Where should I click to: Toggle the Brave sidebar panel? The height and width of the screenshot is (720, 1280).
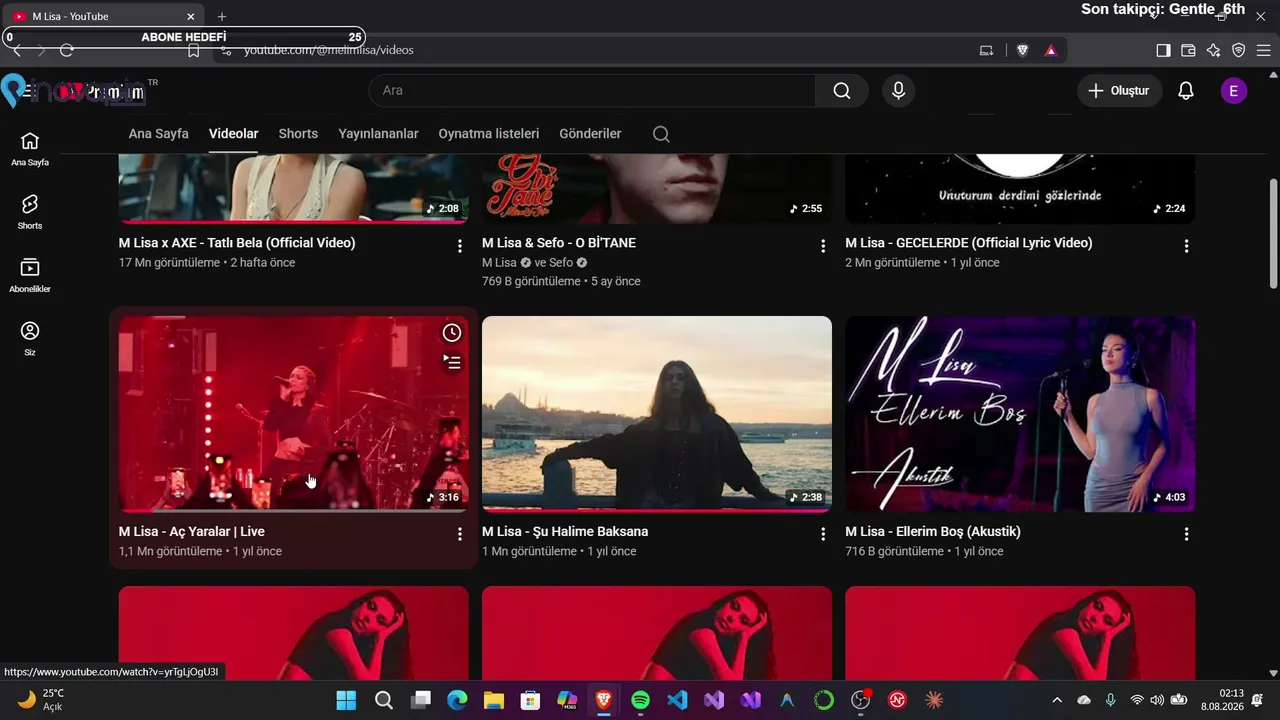tap(1163, 50)
